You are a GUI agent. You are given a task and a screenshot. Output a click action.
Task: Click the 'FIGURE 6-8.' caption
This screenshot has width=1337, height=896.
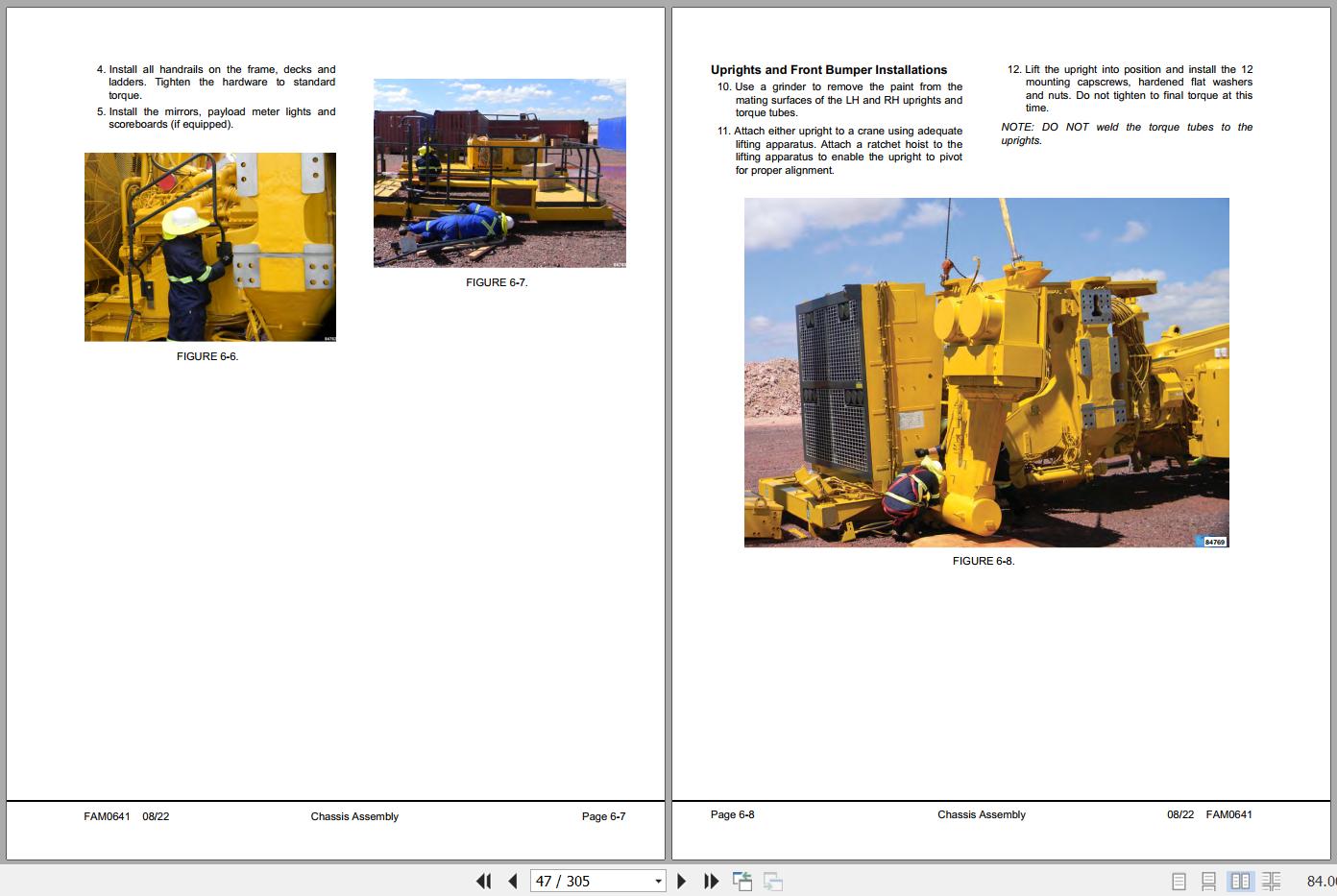coord(984,561)
